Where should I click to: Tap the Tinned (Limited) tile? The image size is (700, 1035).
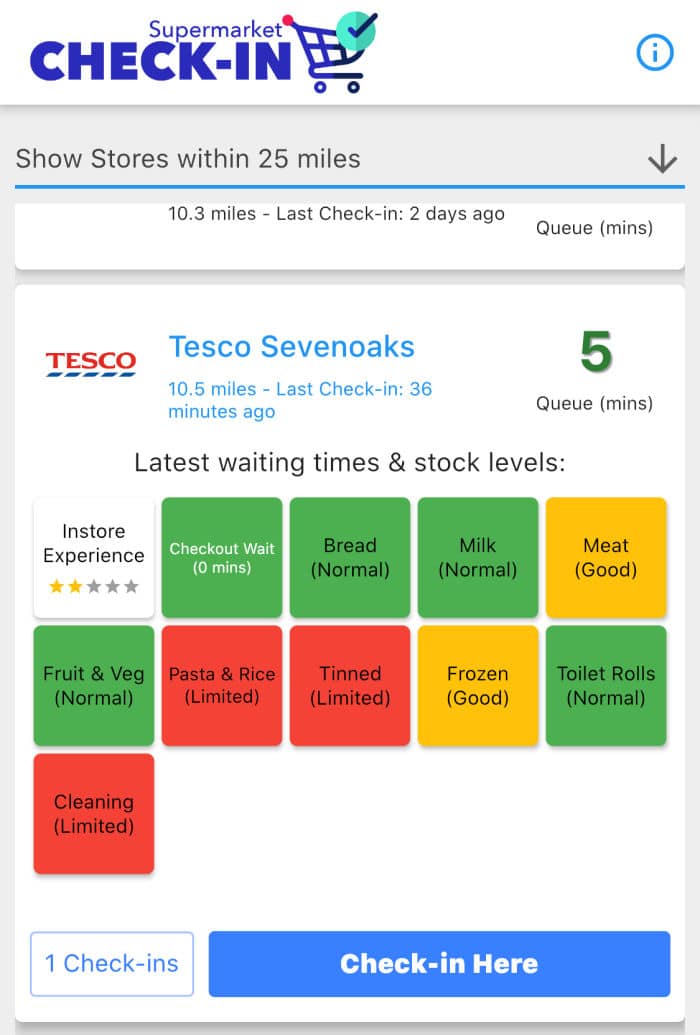(350, 686)
